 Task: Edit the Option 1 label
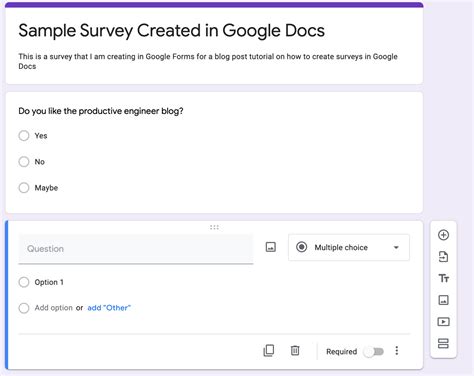coord(49,282)
